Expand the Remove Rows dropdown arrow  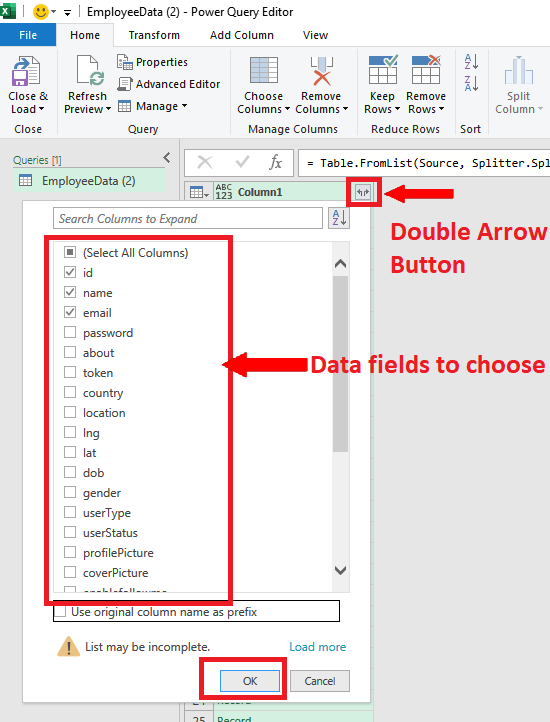[x=441, y=109]
